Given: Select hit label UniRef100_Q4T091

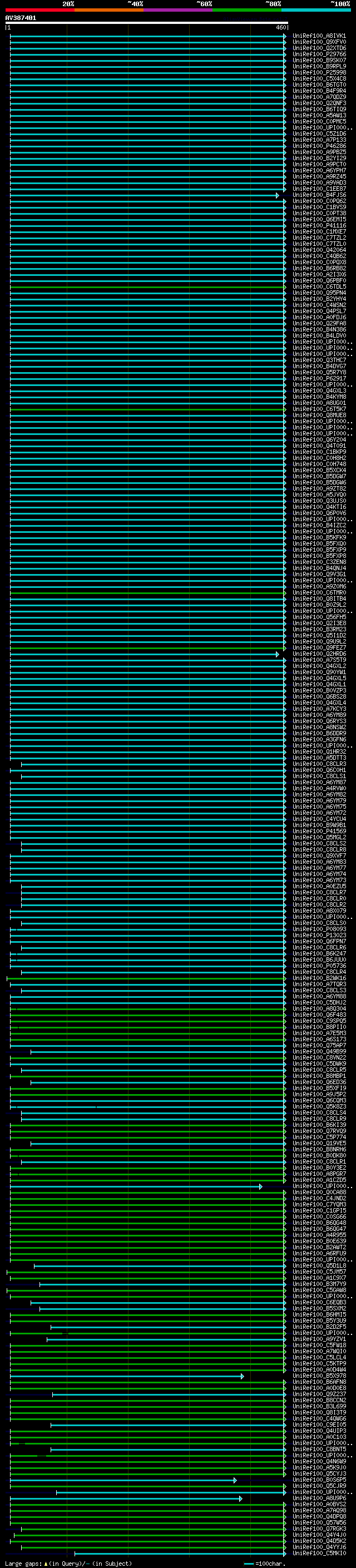Looking at the screenshot, I should click(x=319, y=446).
